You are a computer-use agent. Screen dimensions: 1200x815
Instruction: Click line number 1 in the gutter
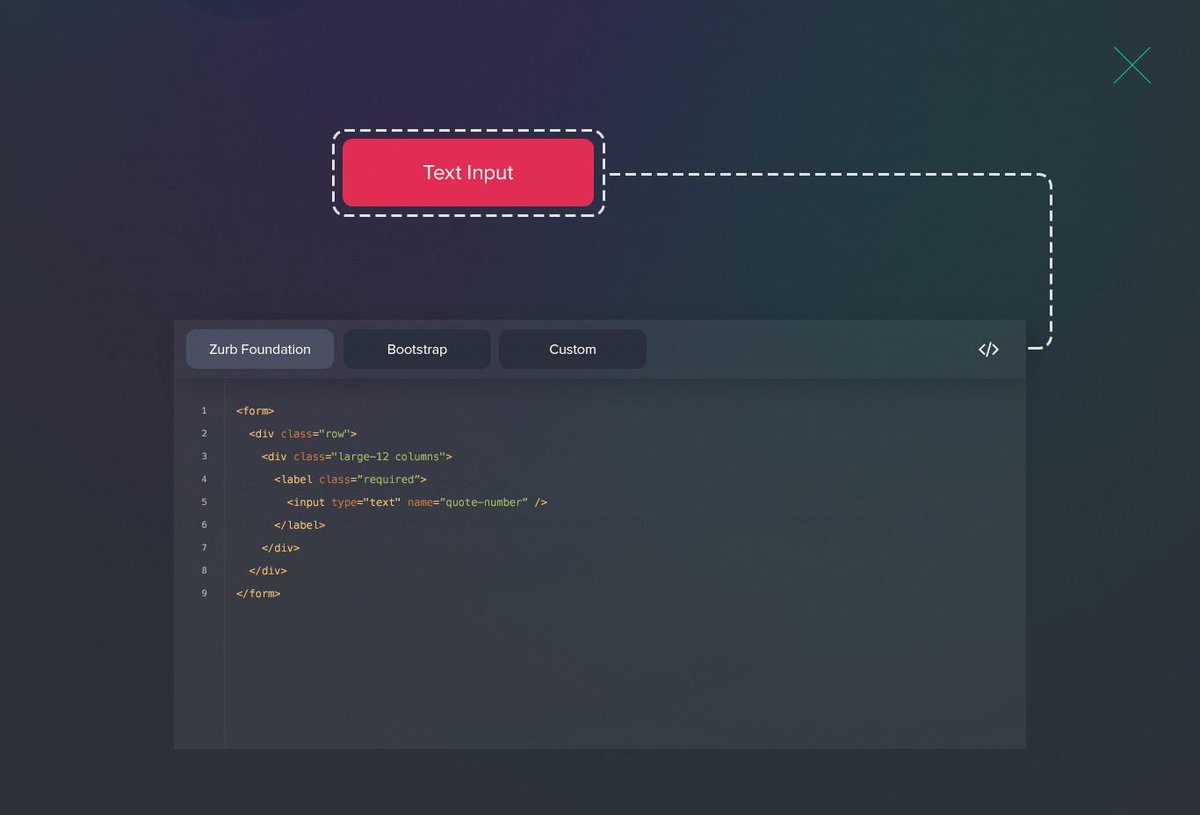pyautogui.click(x=204, y=411)
